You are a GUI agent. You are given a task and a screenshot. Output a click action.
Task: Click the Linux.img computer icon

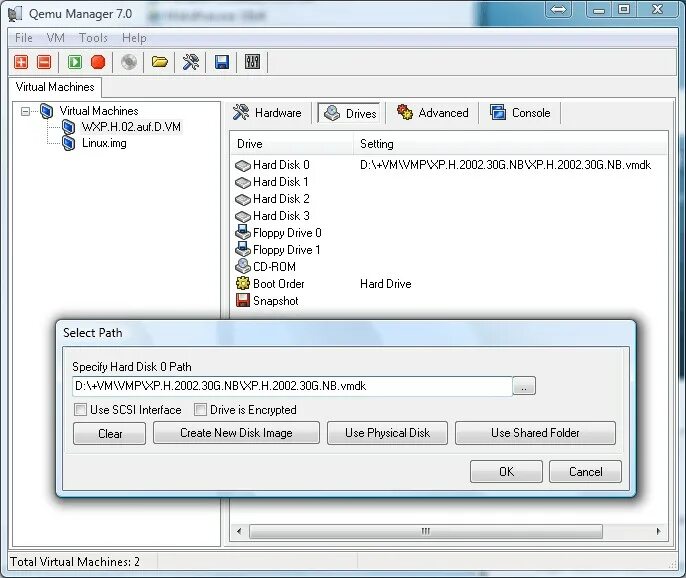pos(68,143)
